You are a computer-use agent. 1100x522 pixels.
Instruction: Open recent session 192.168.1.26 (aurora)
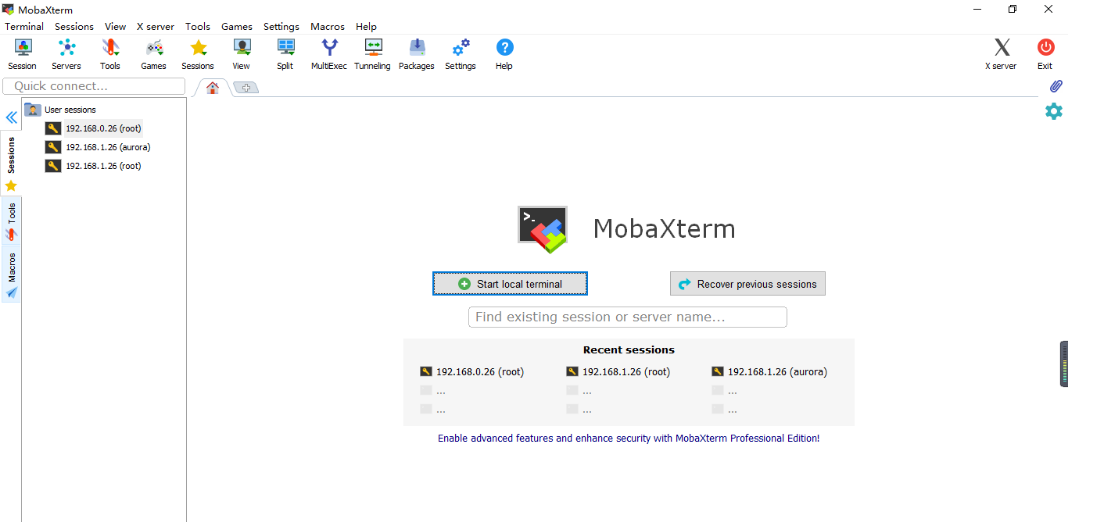[x=770, y=372]
